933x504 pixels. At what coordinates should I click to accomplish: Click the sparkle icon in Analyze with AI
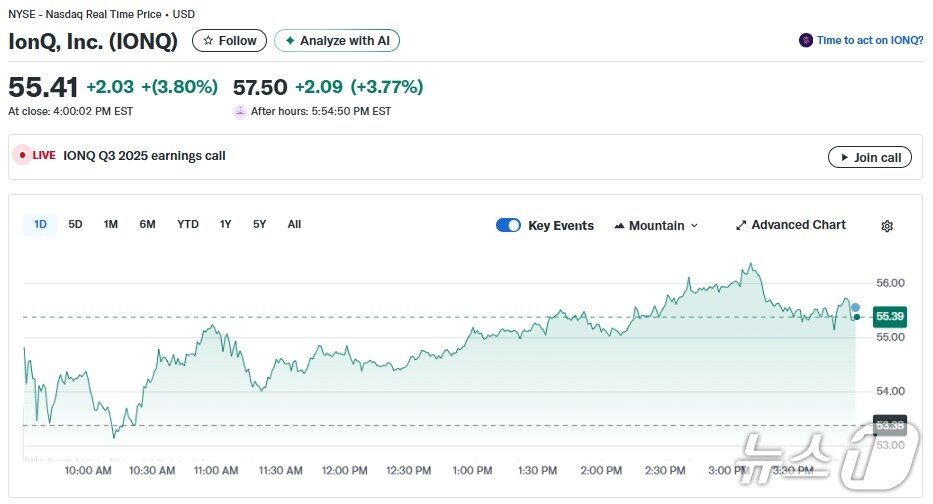tap(290, 41)
